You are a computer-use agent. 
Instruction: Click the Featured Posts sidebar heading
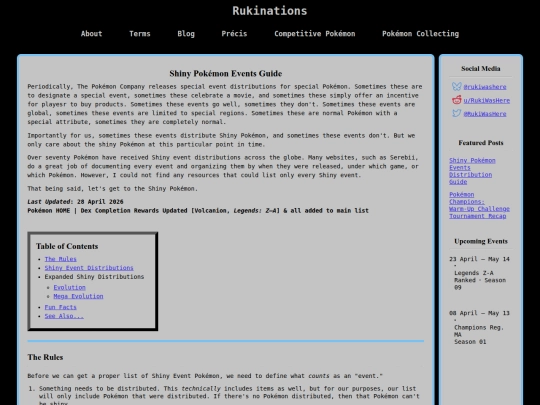coord(480,143)
